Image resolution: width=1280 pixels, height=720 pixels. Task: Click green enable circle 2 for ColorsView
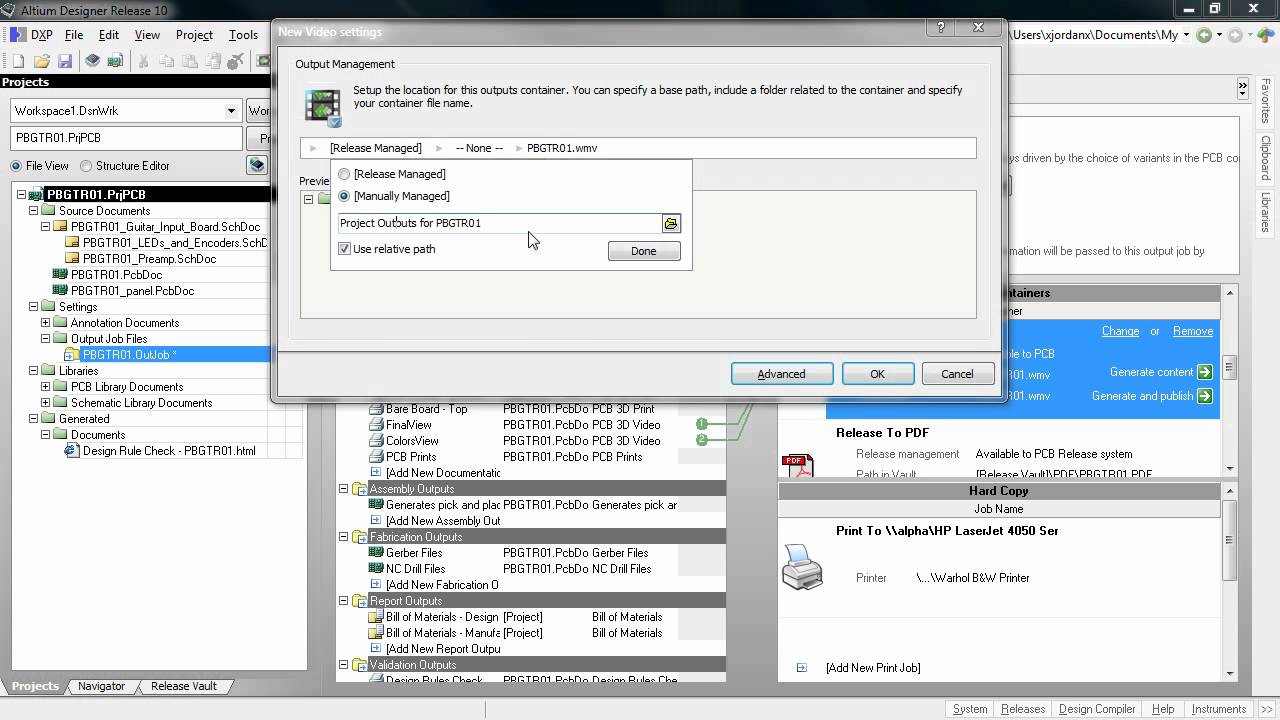[x=702, y=440]
